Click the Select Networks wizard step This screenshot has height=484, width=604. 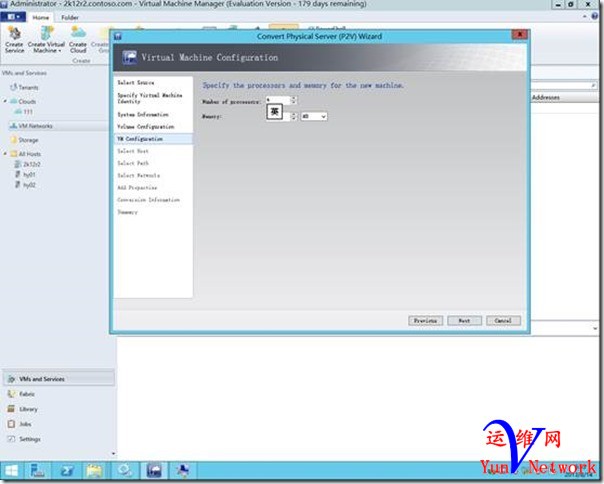[138, 175]
